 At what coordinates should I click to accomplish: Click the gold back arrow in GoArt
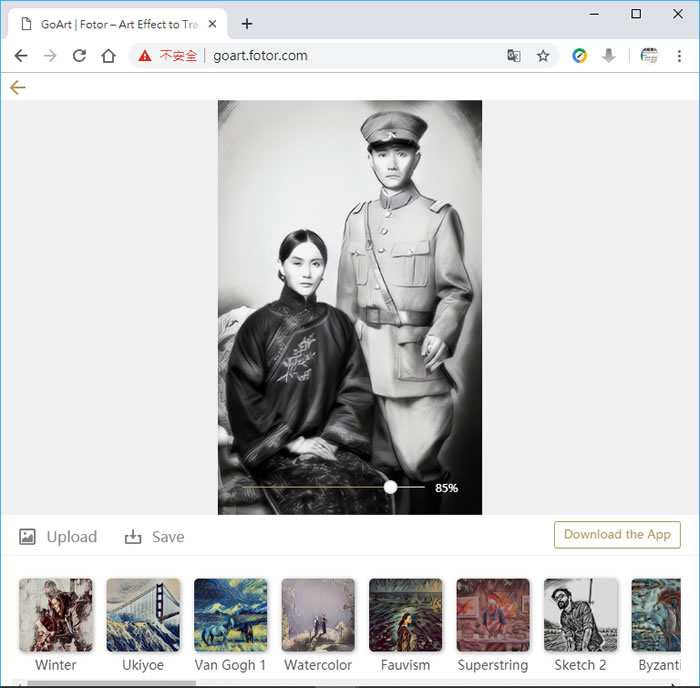(18, 88)
